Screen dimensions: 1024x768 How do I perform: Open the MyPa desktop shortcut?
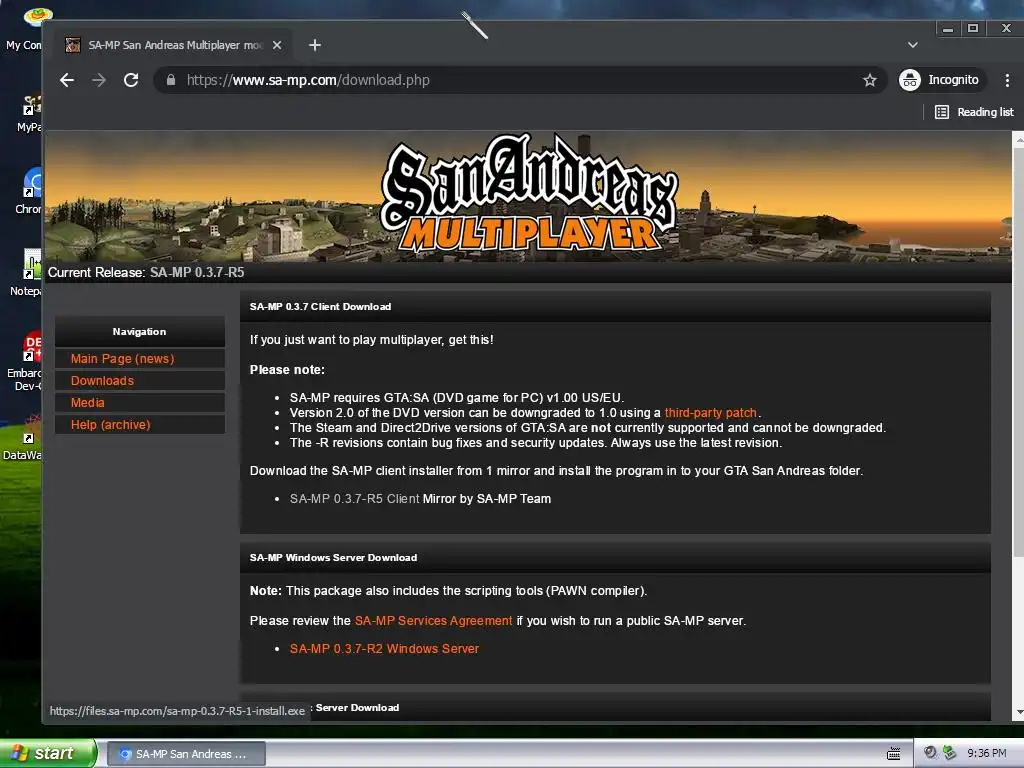[x=29, y=114]
